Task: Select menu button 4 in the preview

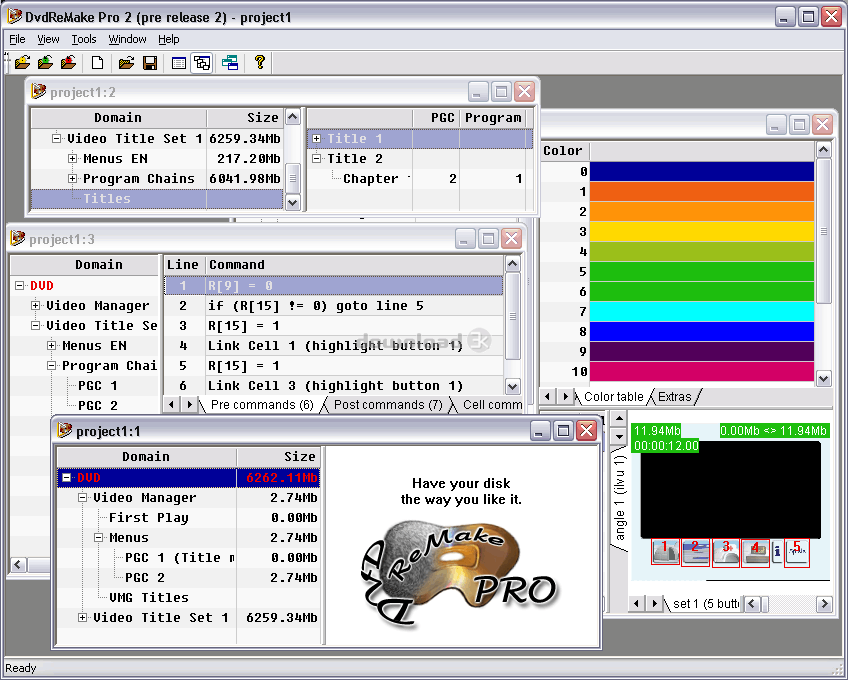Action: [x=756, y=552]
